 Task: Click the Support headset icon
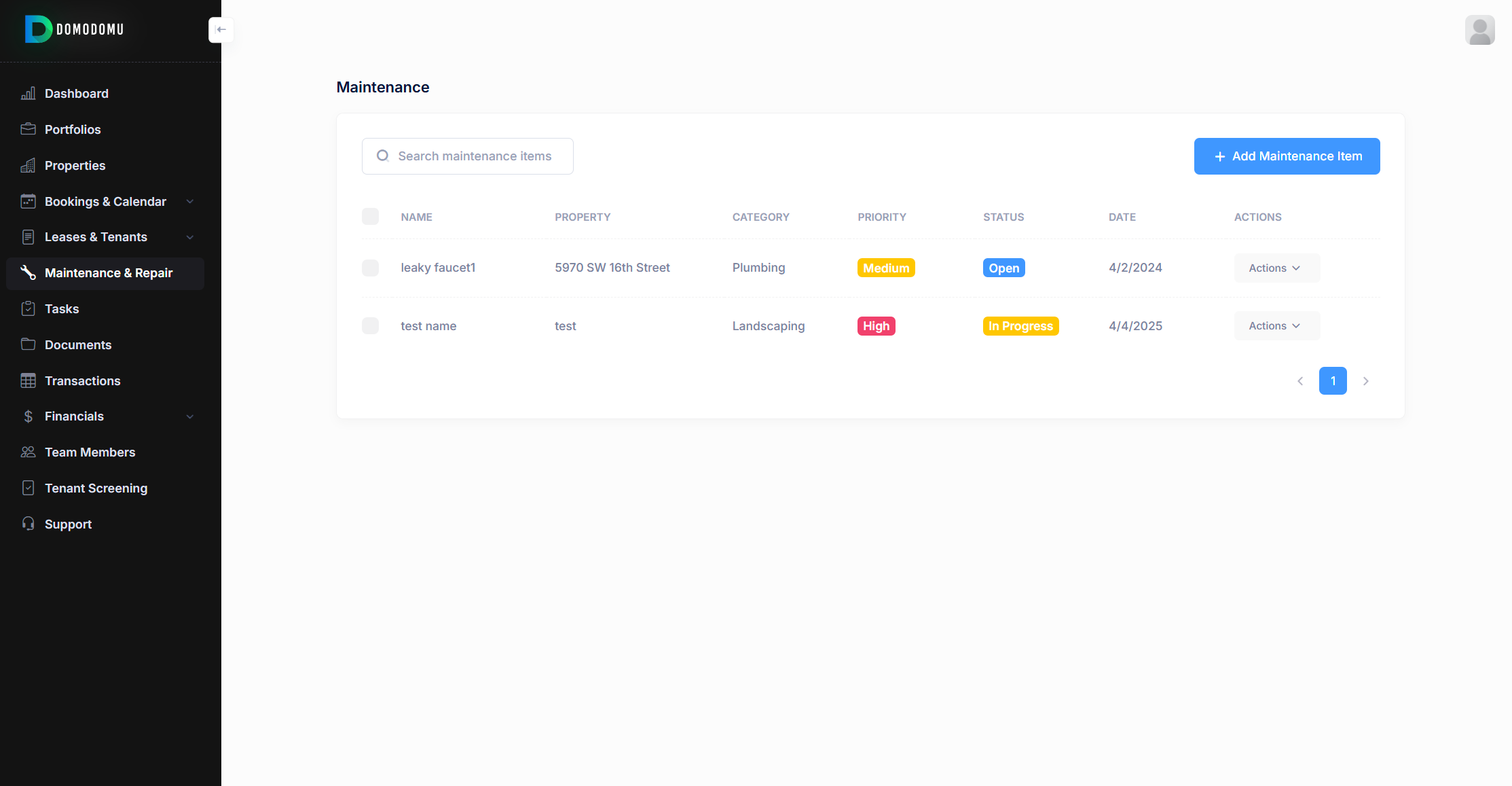[28, 524]
